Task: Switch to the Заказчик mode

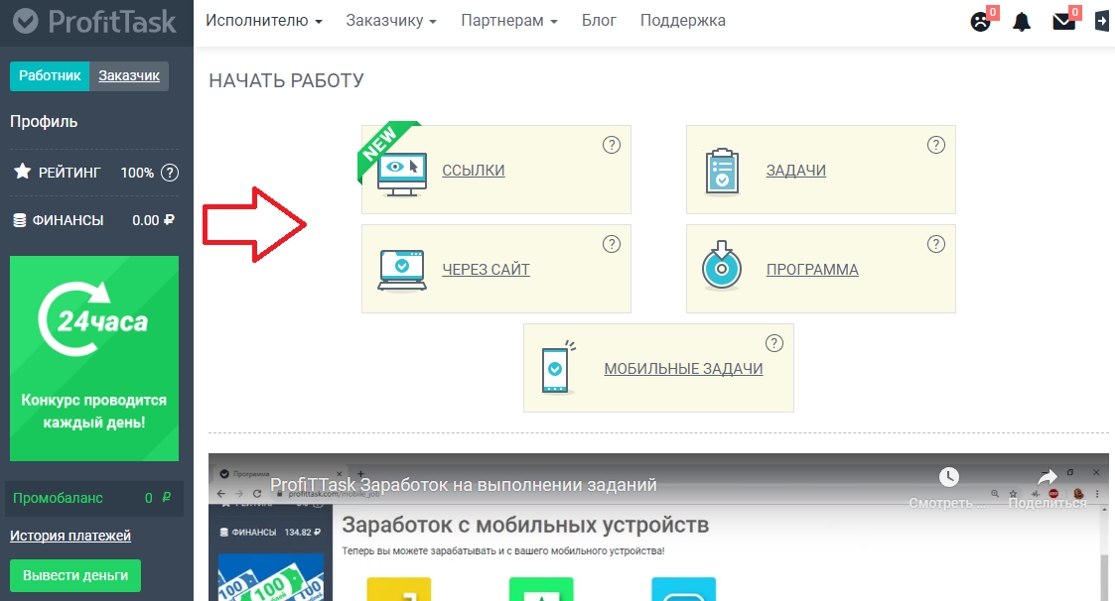Action: (129, 75)
